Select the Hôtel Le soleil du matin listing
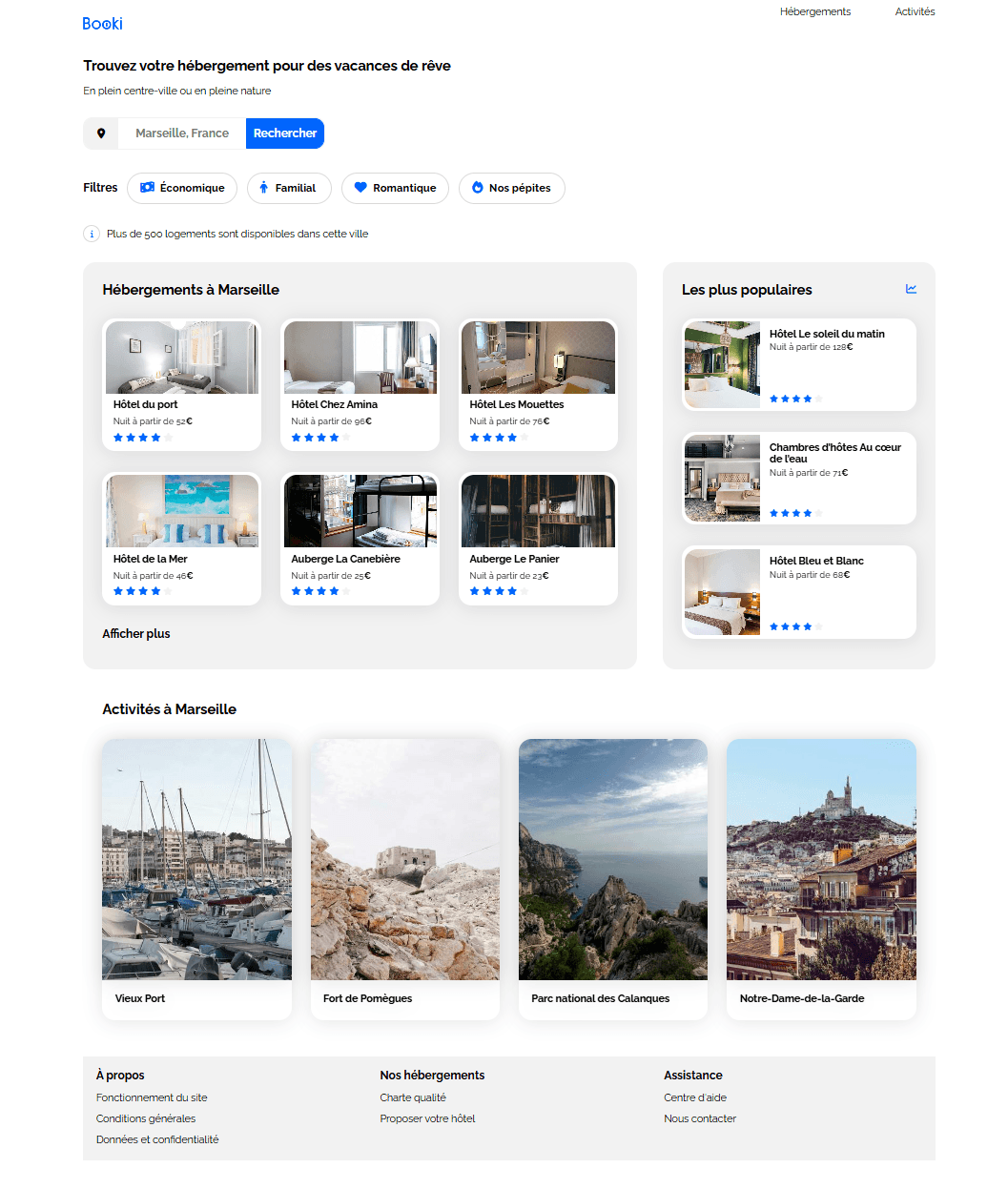 [799, 364]
